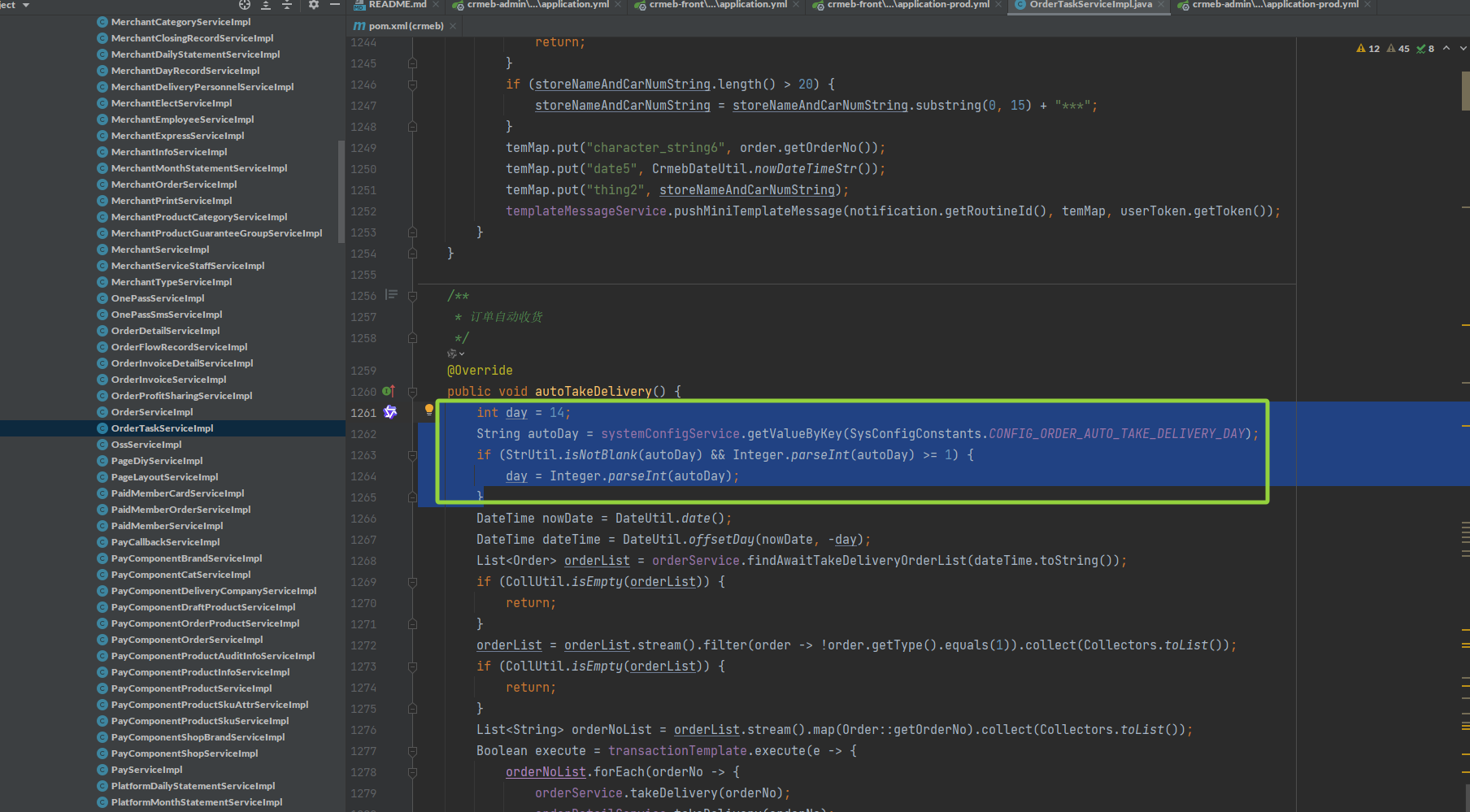Click the Collapse All project tree icon
Image resolution: width=1470 pixels, height=812 pixels.
287,5
